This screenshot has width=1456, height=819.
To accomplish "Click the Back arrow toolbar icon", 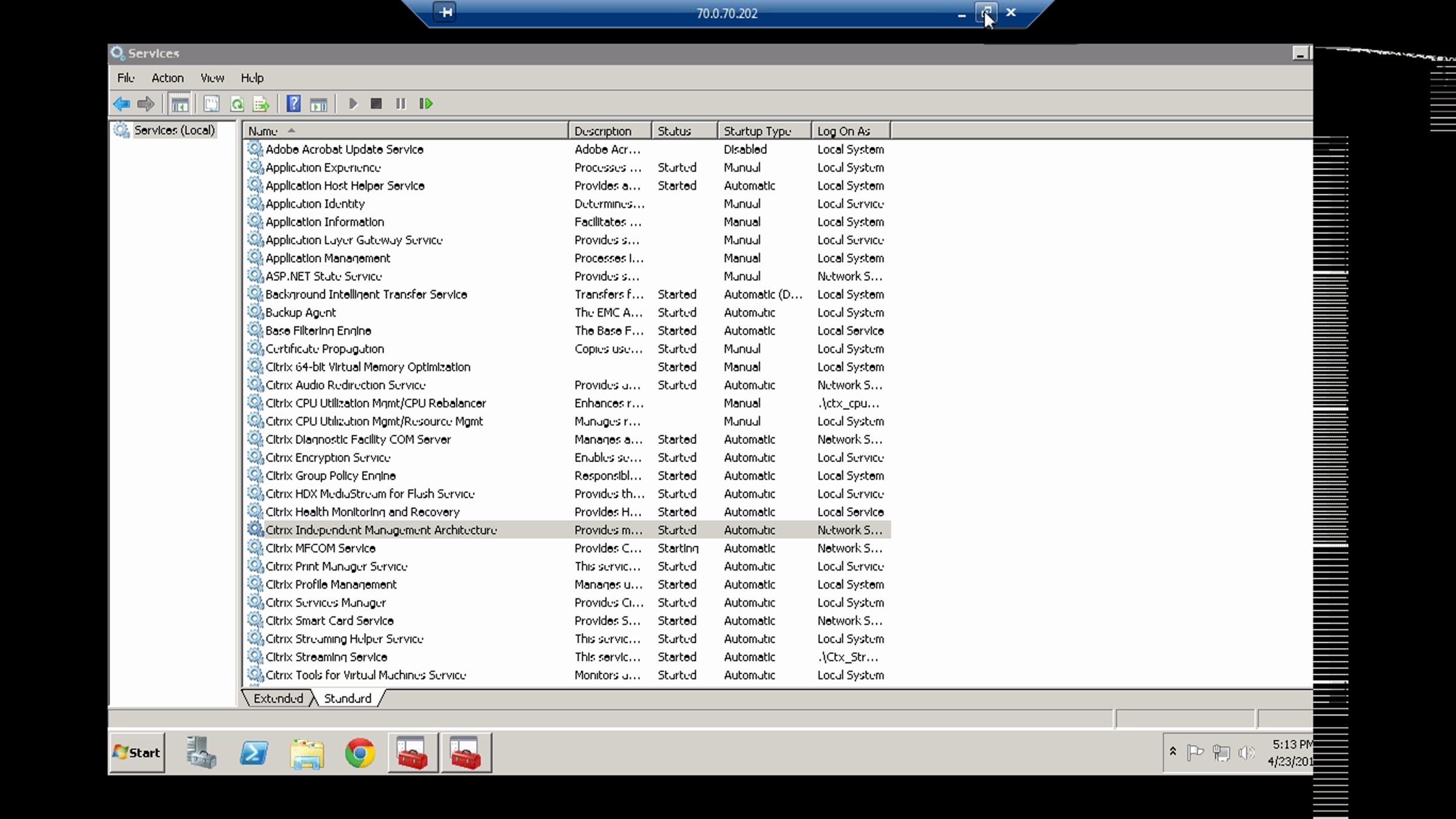I will (x=121, y=104).
